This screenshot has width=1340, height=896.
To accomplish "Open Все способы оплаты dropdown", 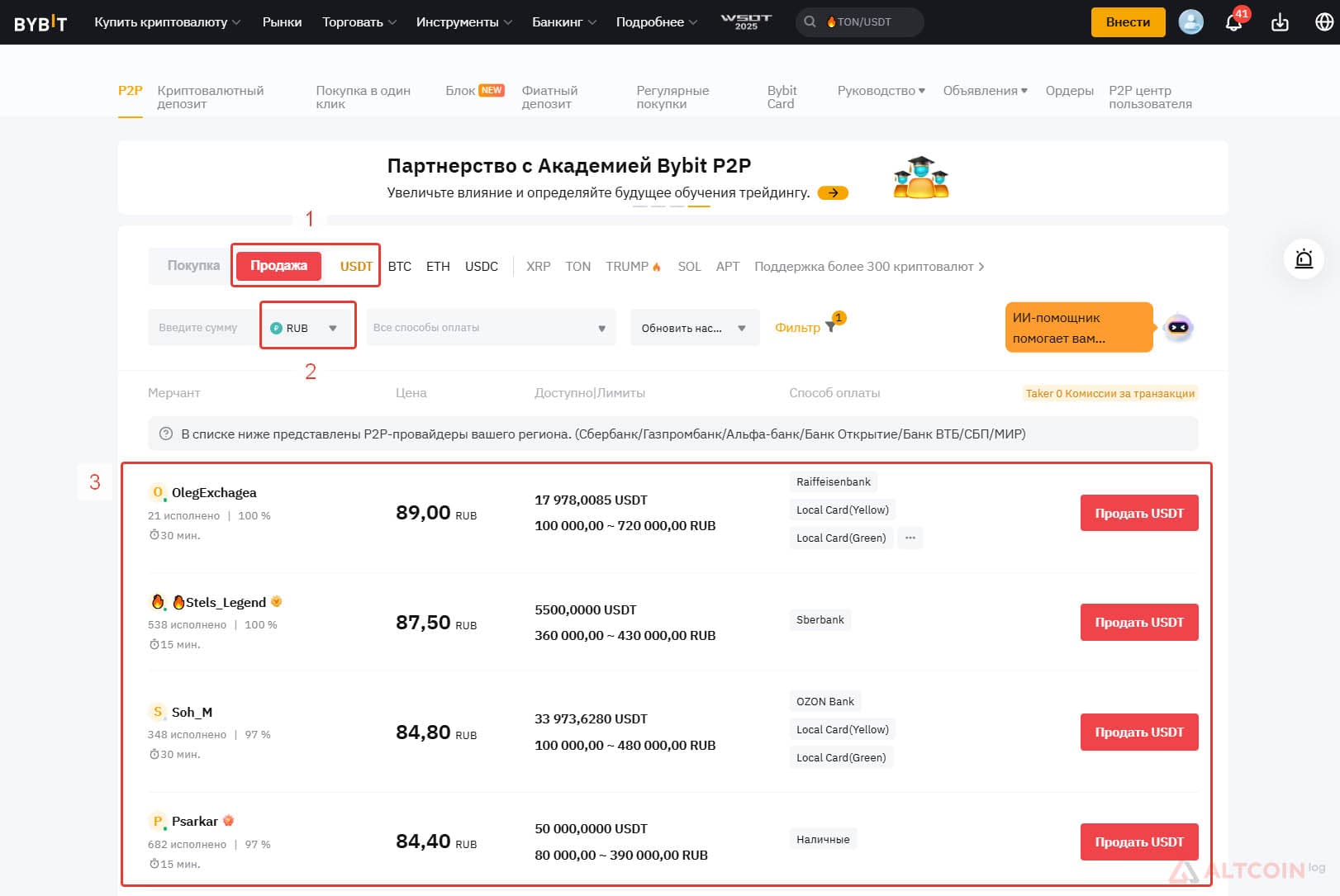I will [491, 328].
